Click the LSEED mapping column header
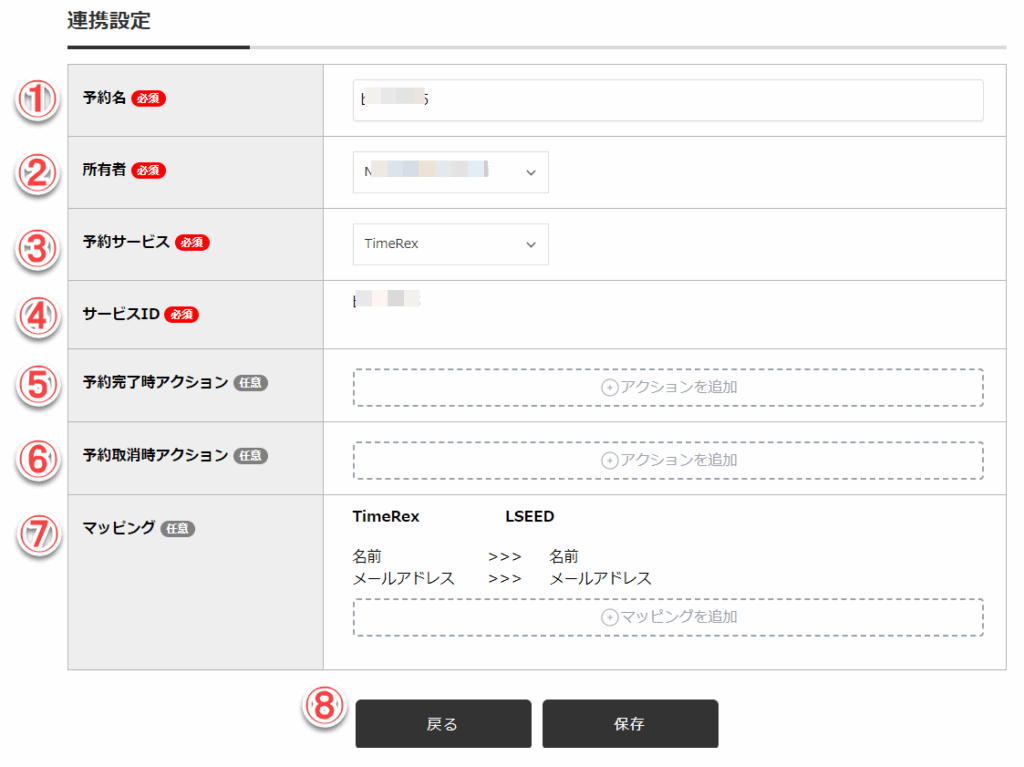This screenshot has height=767, width=1024. tap(529, 517)
